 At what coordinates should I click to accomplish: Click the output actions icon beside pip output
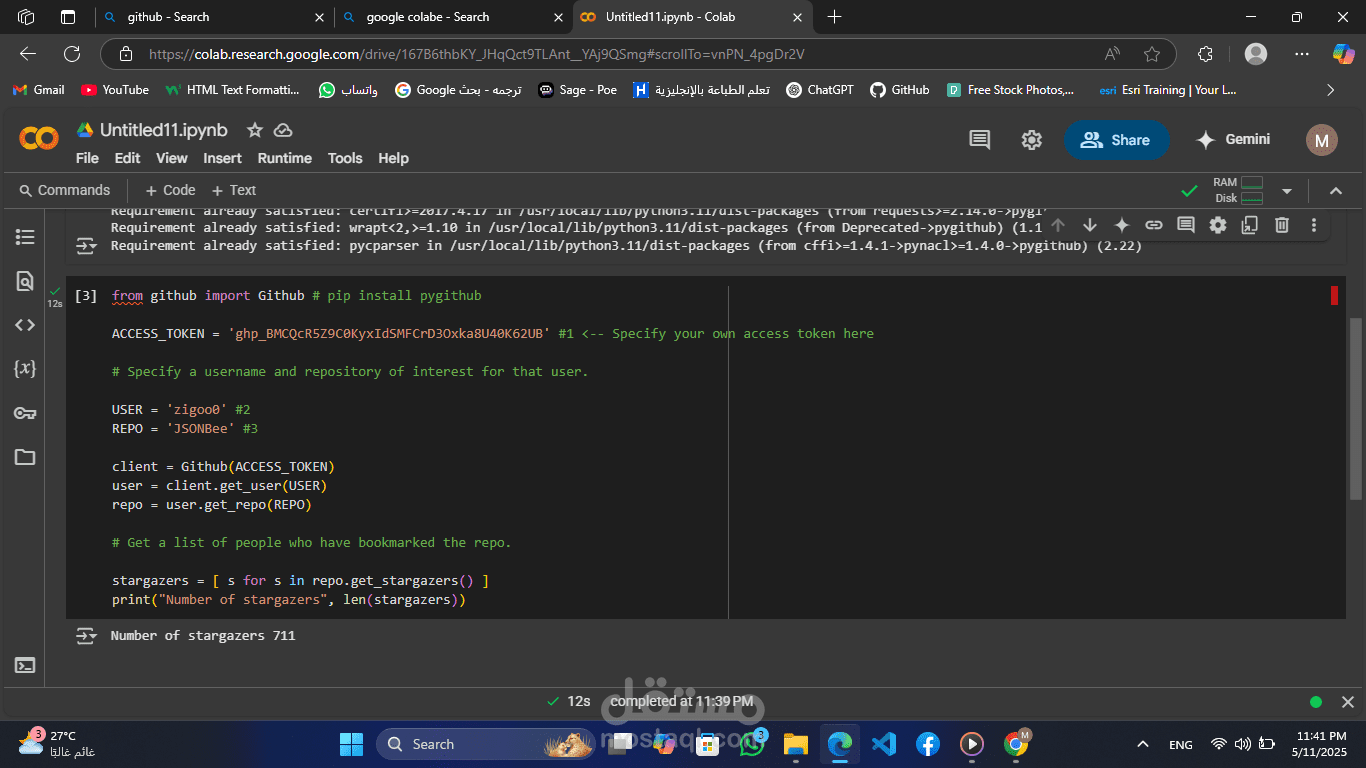(x=87, y=245)
